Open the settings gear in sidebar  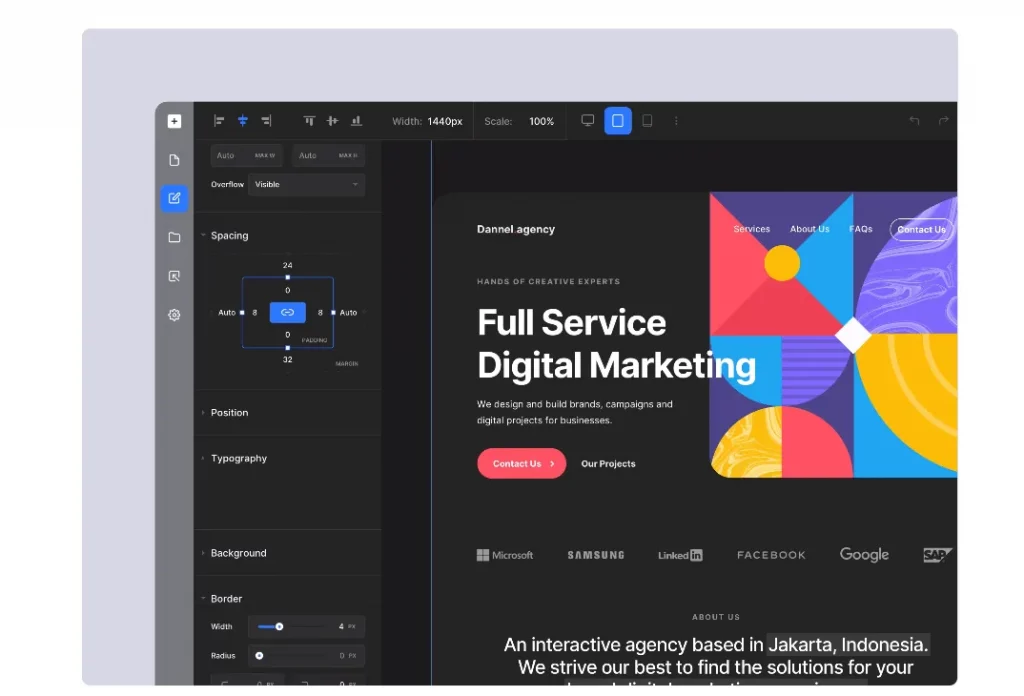[x=174, y=315]
